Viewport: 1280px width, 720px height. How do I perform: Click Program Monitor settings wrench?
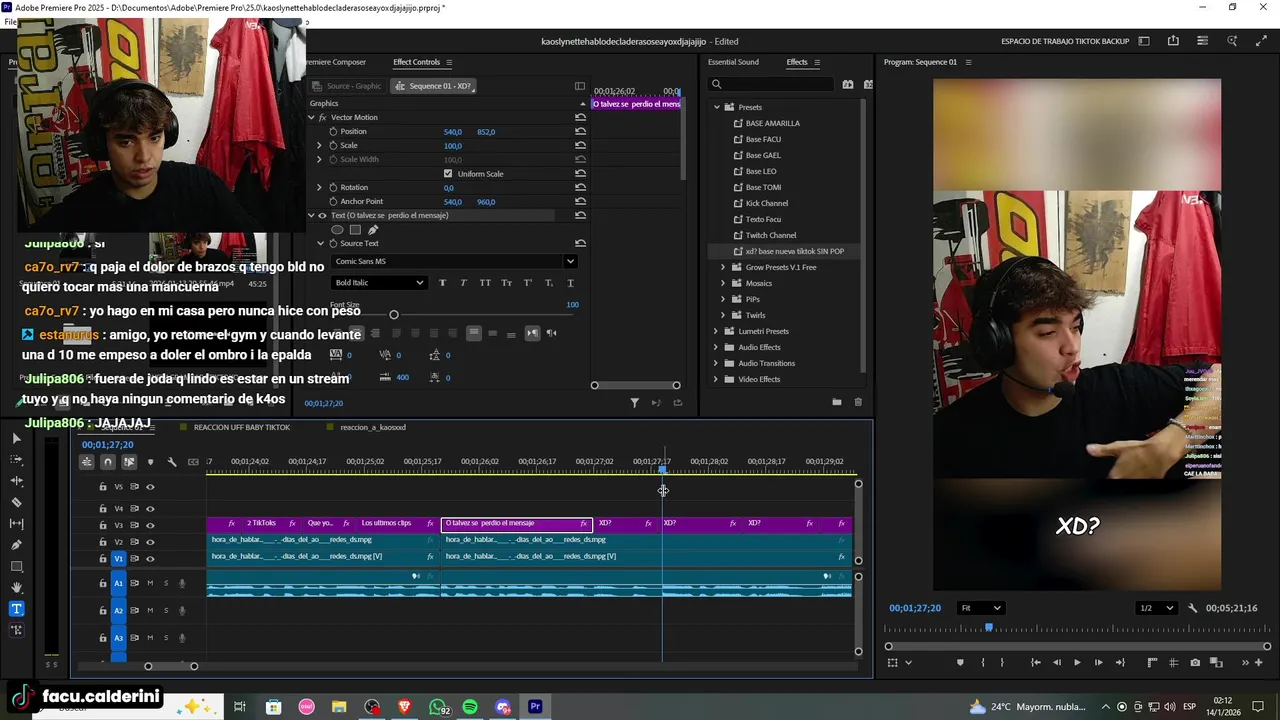pyautogui.click(x=1192, y=608)
